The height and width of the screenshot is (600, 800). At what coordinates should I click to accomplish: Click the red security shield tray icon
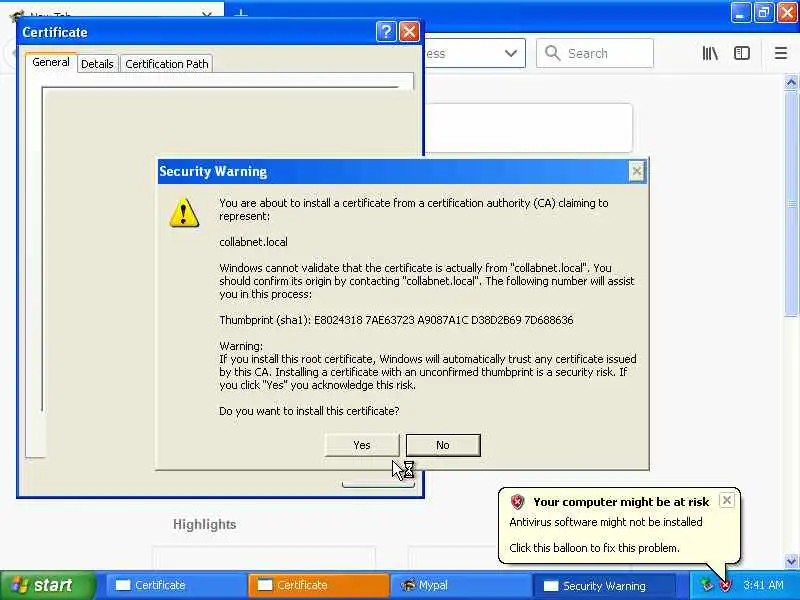[725, 585]
